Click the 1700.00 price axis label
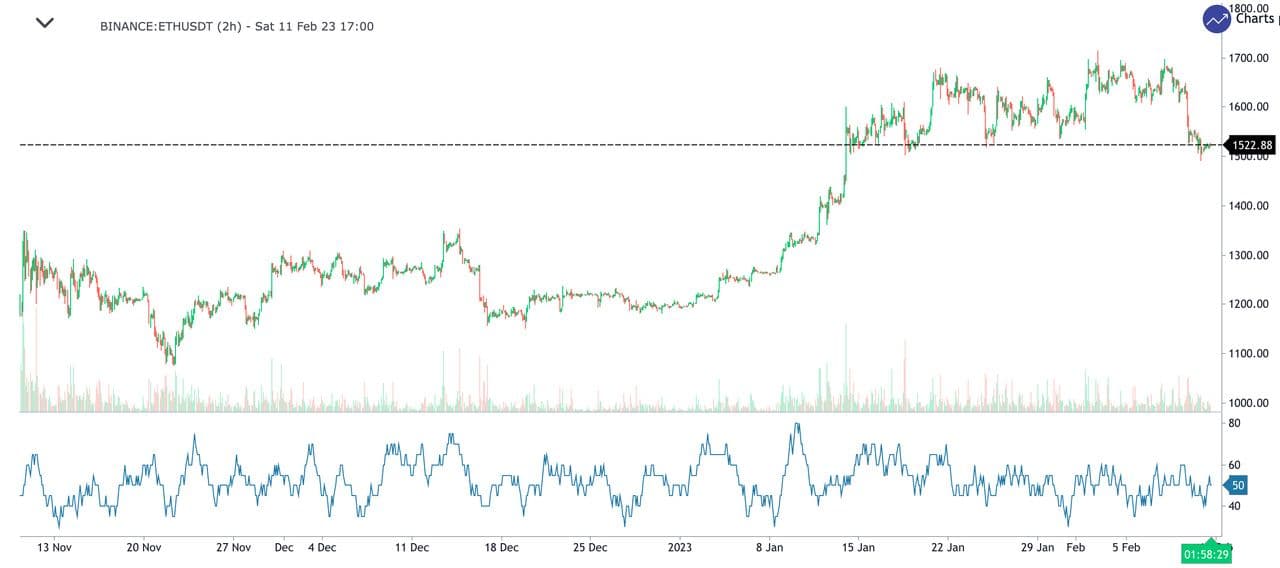Image resolution: width=1280 pixels, height=568 pixels. (1247, 58)
